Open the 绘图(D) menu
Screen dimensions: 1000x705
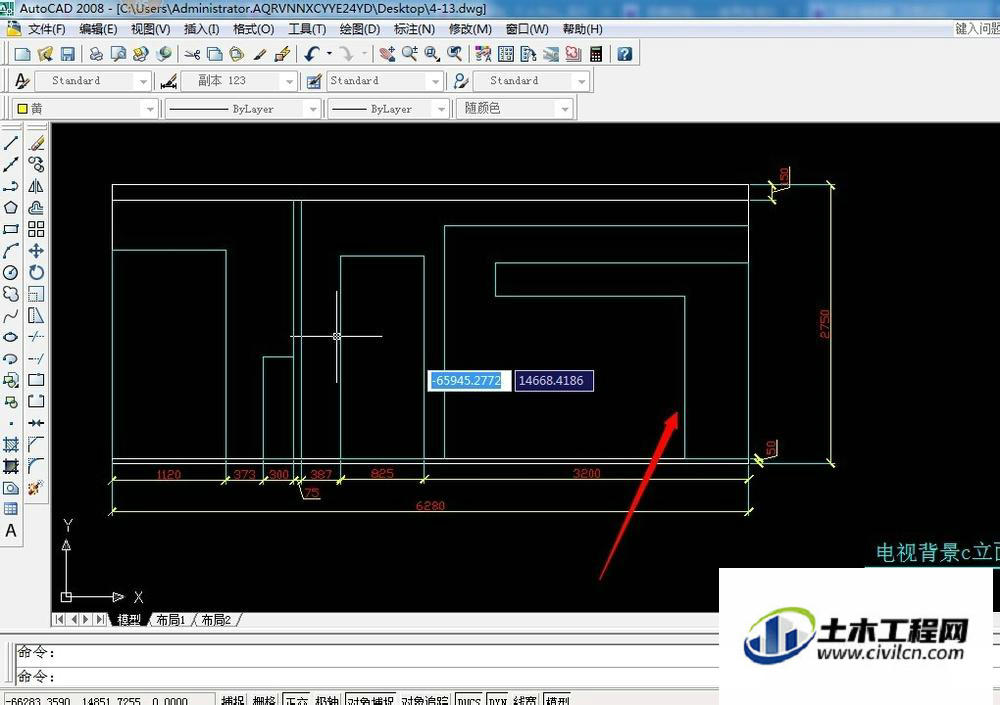[360, 29]
